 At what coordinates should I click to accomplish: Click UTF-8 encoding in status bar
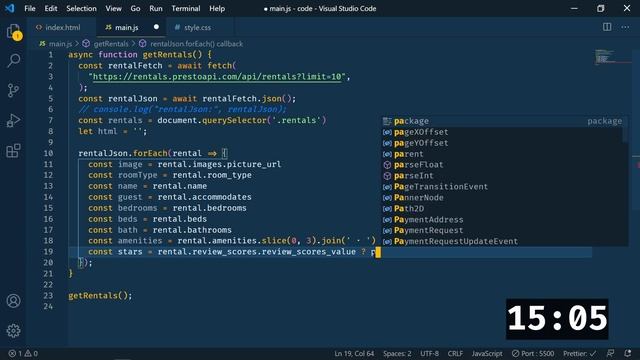pyautogui.click(x=429, y=353)
